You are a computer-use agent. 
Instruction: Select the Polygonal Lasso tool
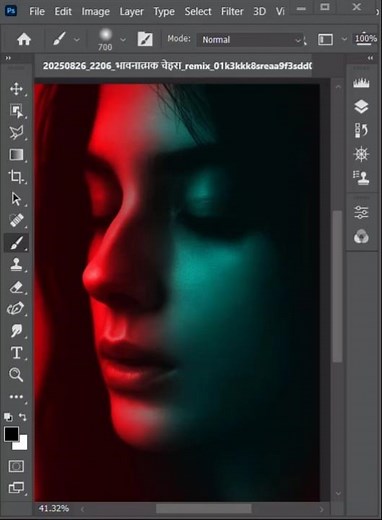(16, 132)
